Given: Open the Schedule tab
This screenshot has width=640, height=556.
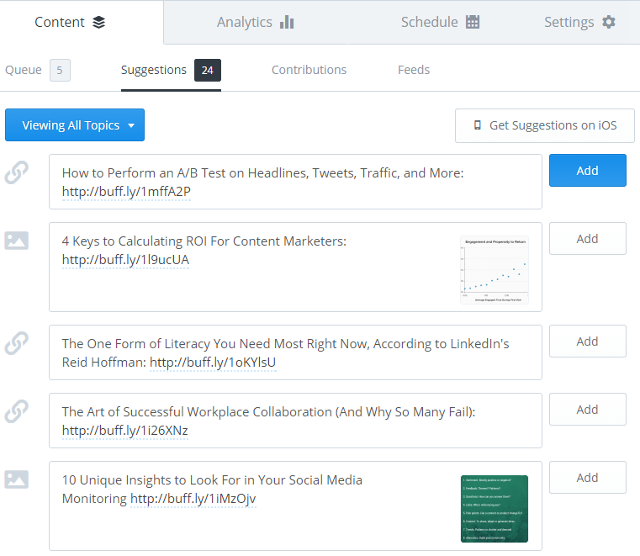Looking at the screenshot, I should coord(440,22).
